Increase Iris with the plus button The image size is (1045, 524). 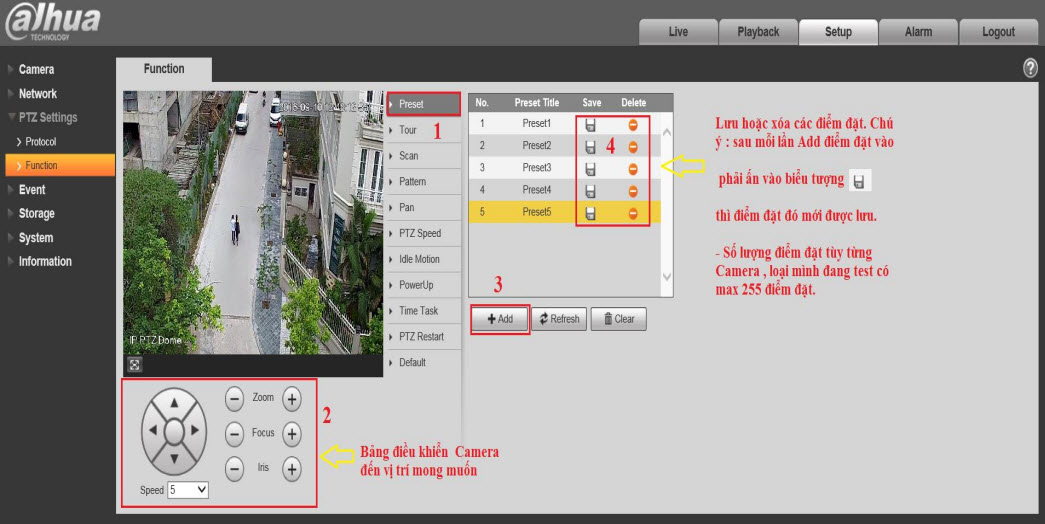tap(291, 468)
